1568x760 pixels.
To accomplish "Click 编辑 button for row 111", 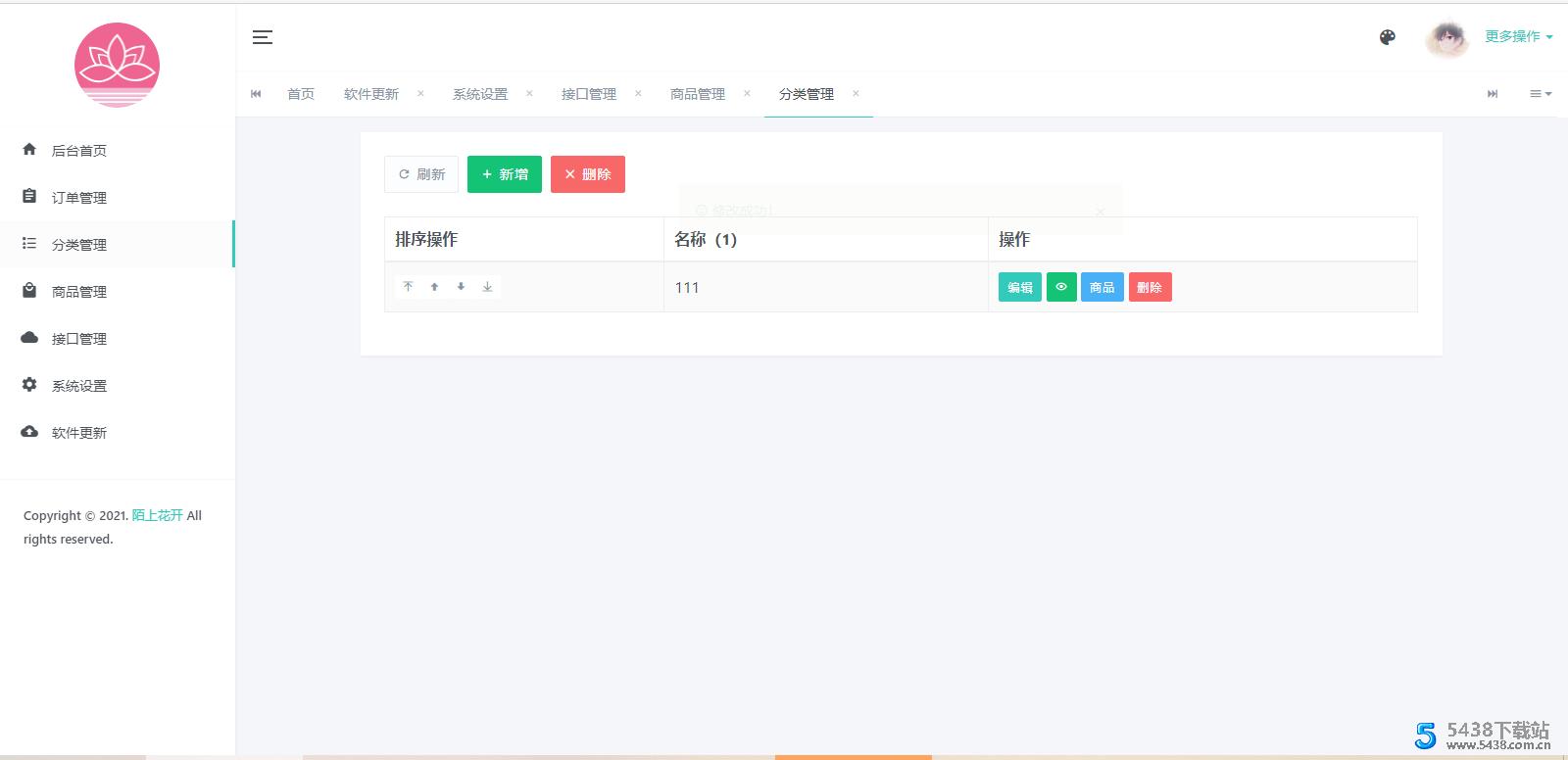I will click(1019, 287).
